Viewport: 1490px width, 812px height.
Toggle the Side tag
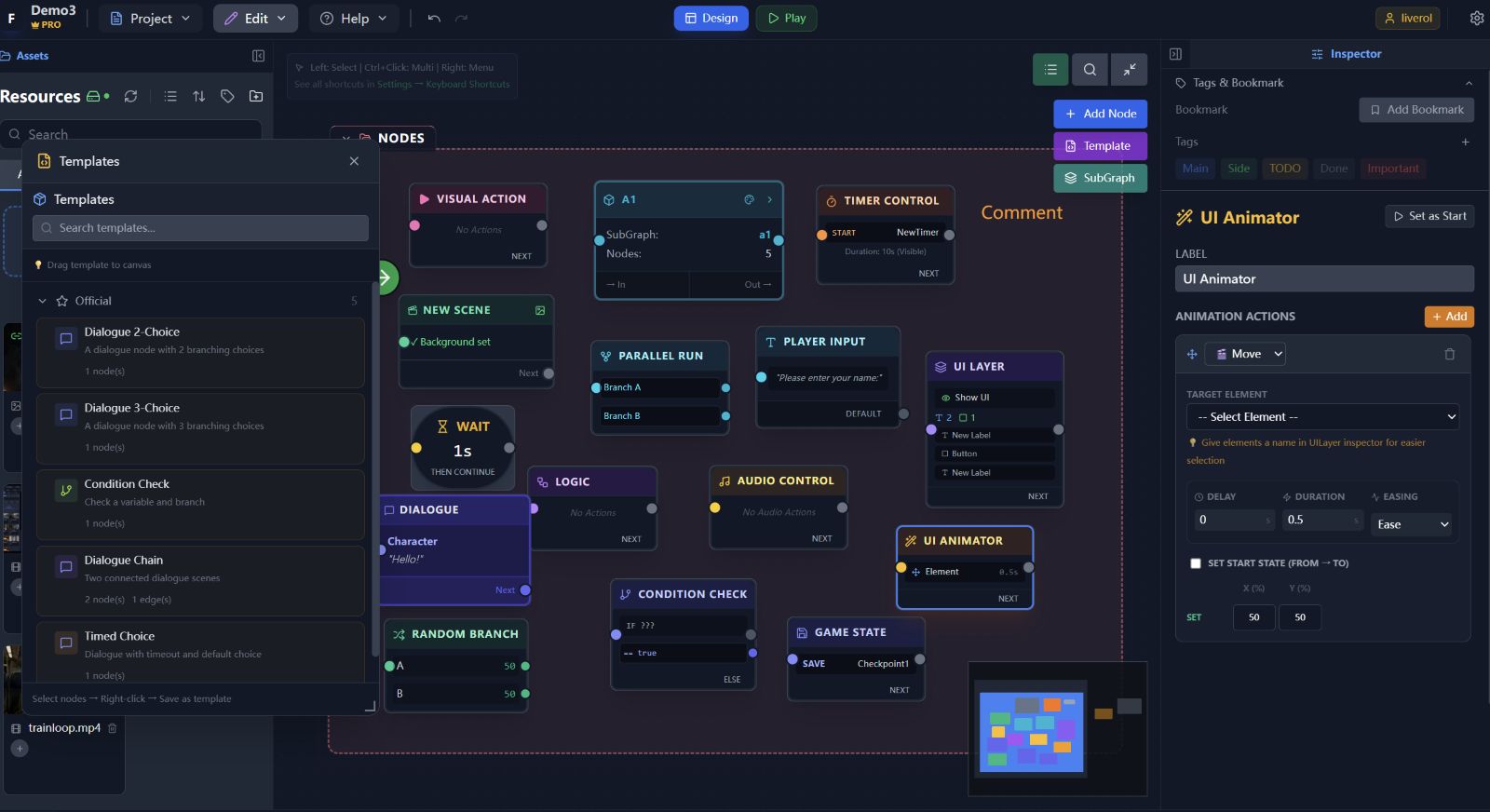(1239, 169)
